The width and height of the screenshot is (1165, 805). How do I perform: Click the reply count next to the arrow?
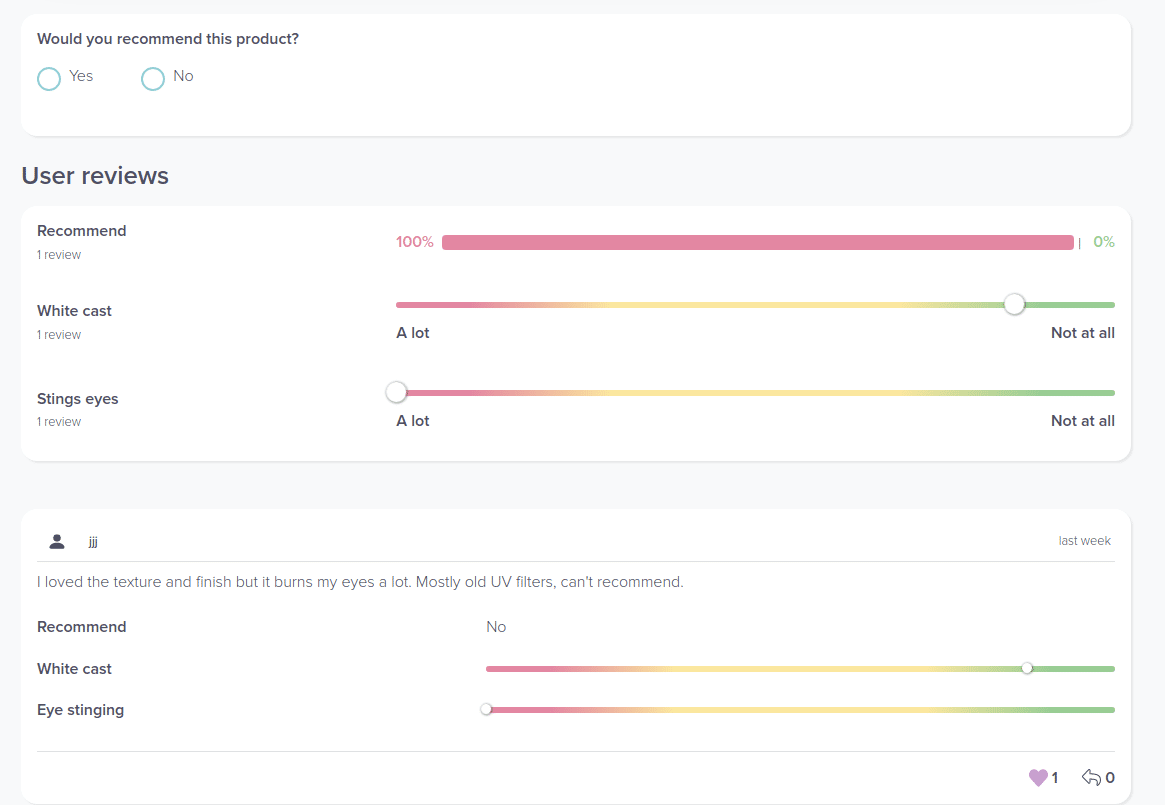tap(1110, 777)
